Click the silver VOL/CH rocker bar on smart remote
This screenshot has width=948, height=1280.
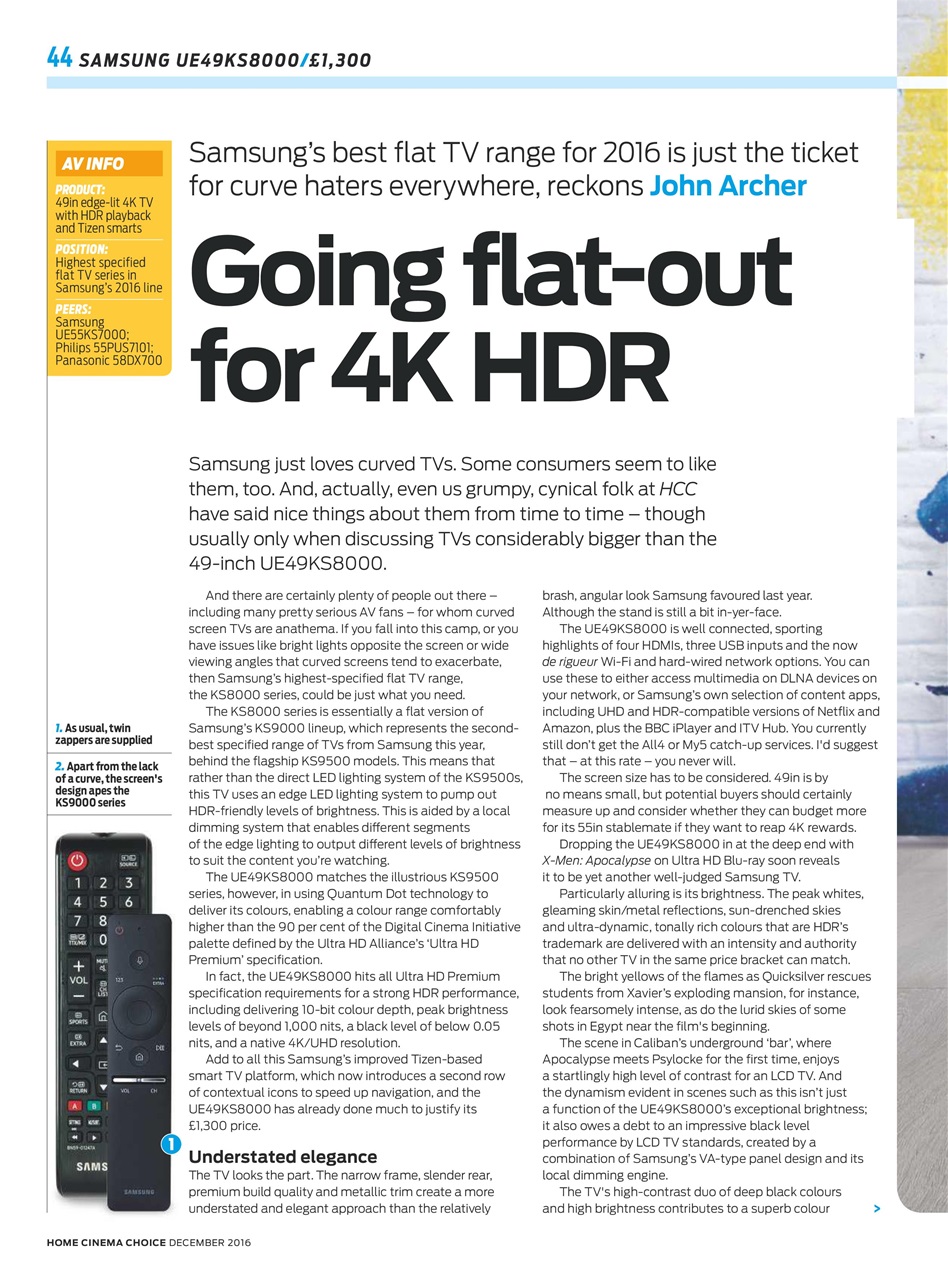139,1080
